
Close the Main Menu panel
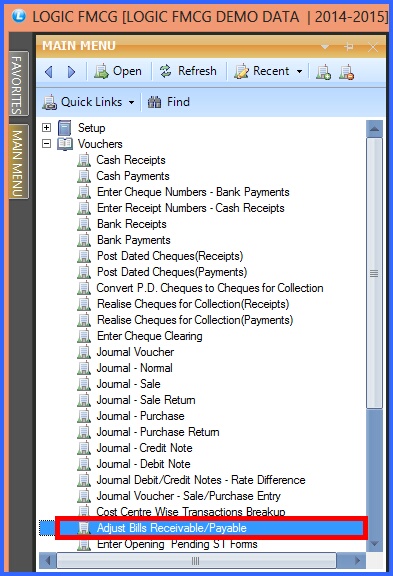coord(373,47)
